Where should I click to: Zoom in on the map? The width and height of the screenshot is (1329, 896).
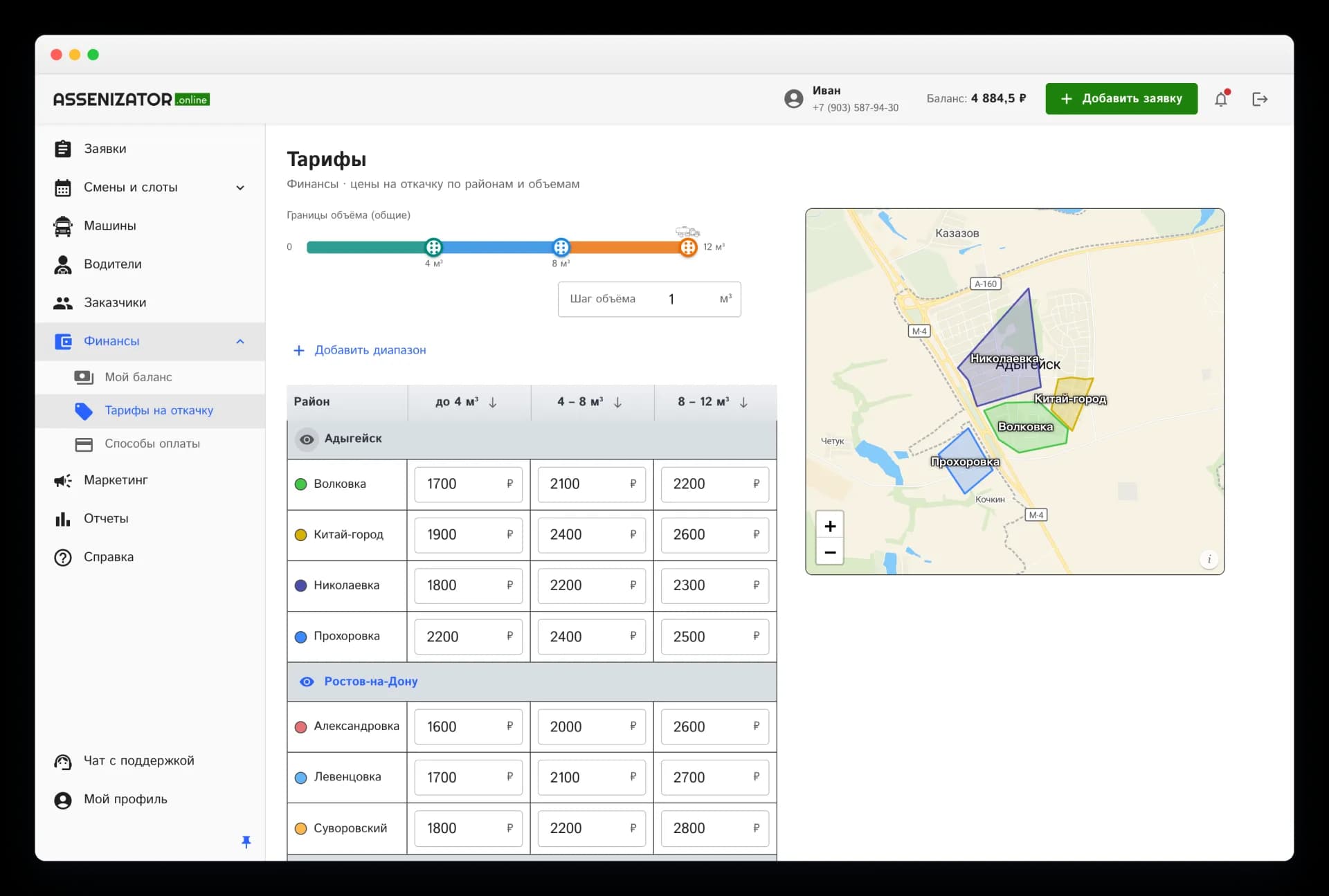click(830, 526)
